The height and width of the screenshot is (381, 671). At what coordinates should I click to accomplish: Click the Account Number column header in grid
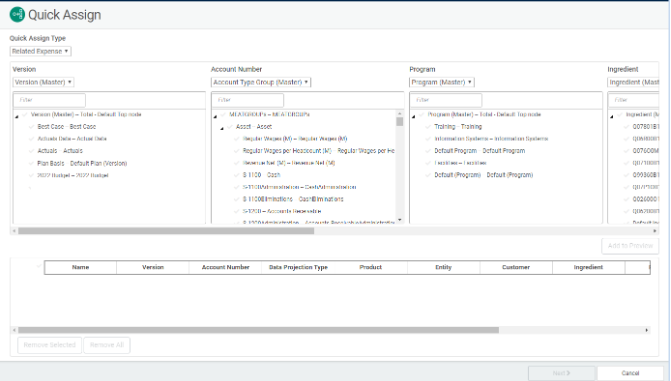(226, 267)
